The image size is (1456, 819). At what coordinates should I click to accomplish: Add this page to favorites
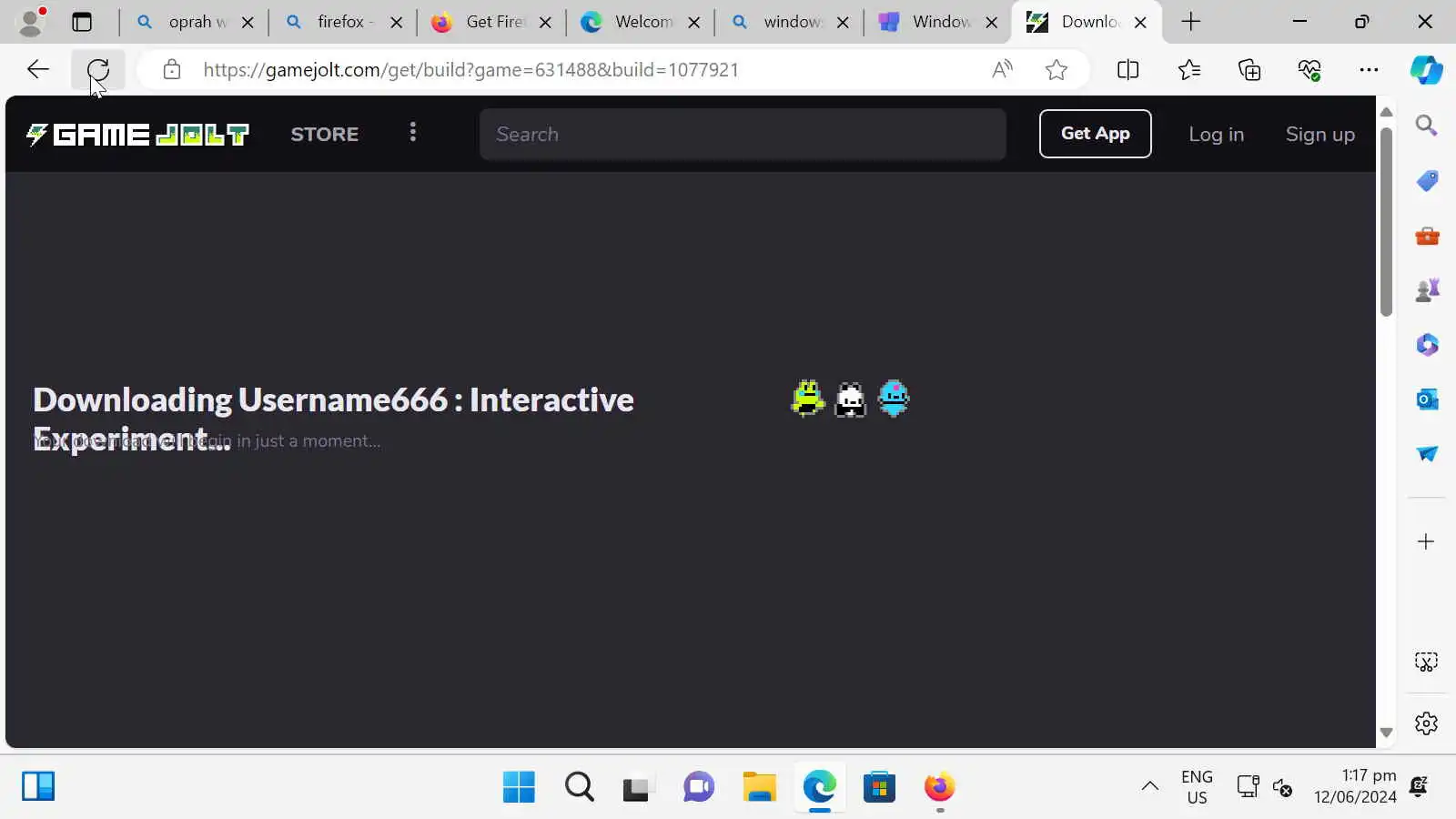[1056, 69]
